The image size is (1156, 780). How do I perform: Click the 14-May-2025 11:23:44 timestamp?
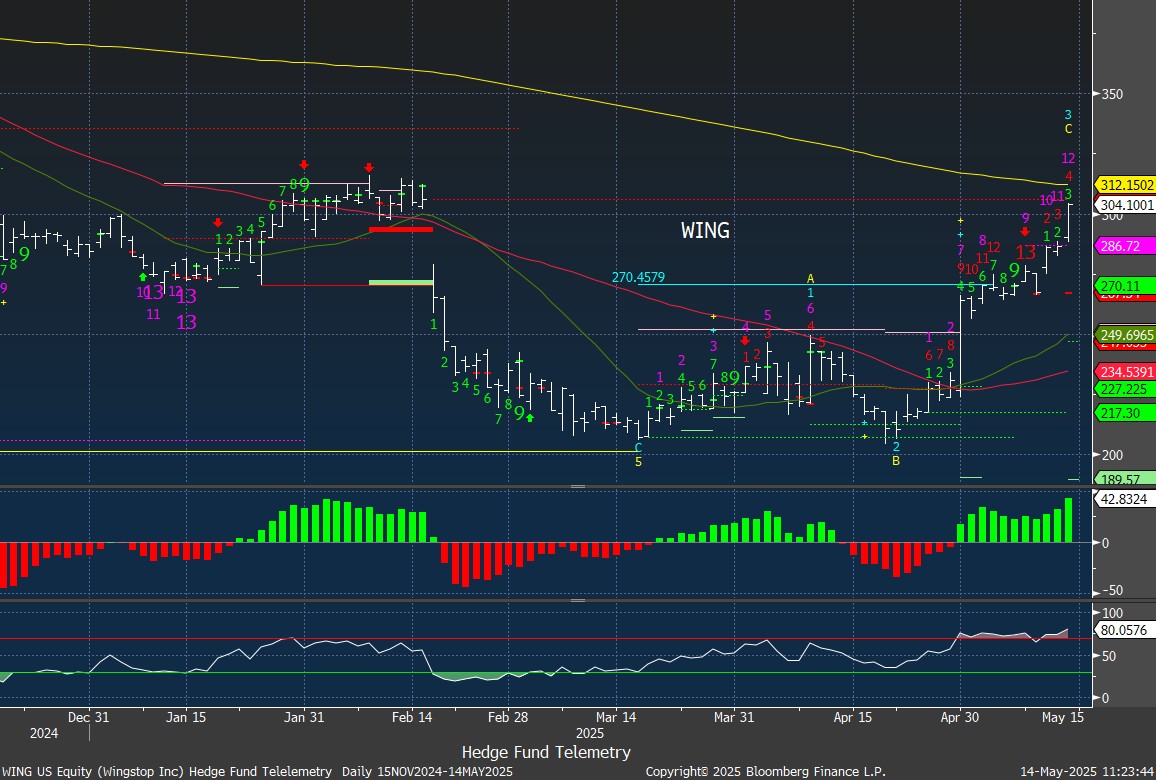[x=1085, y=771]
